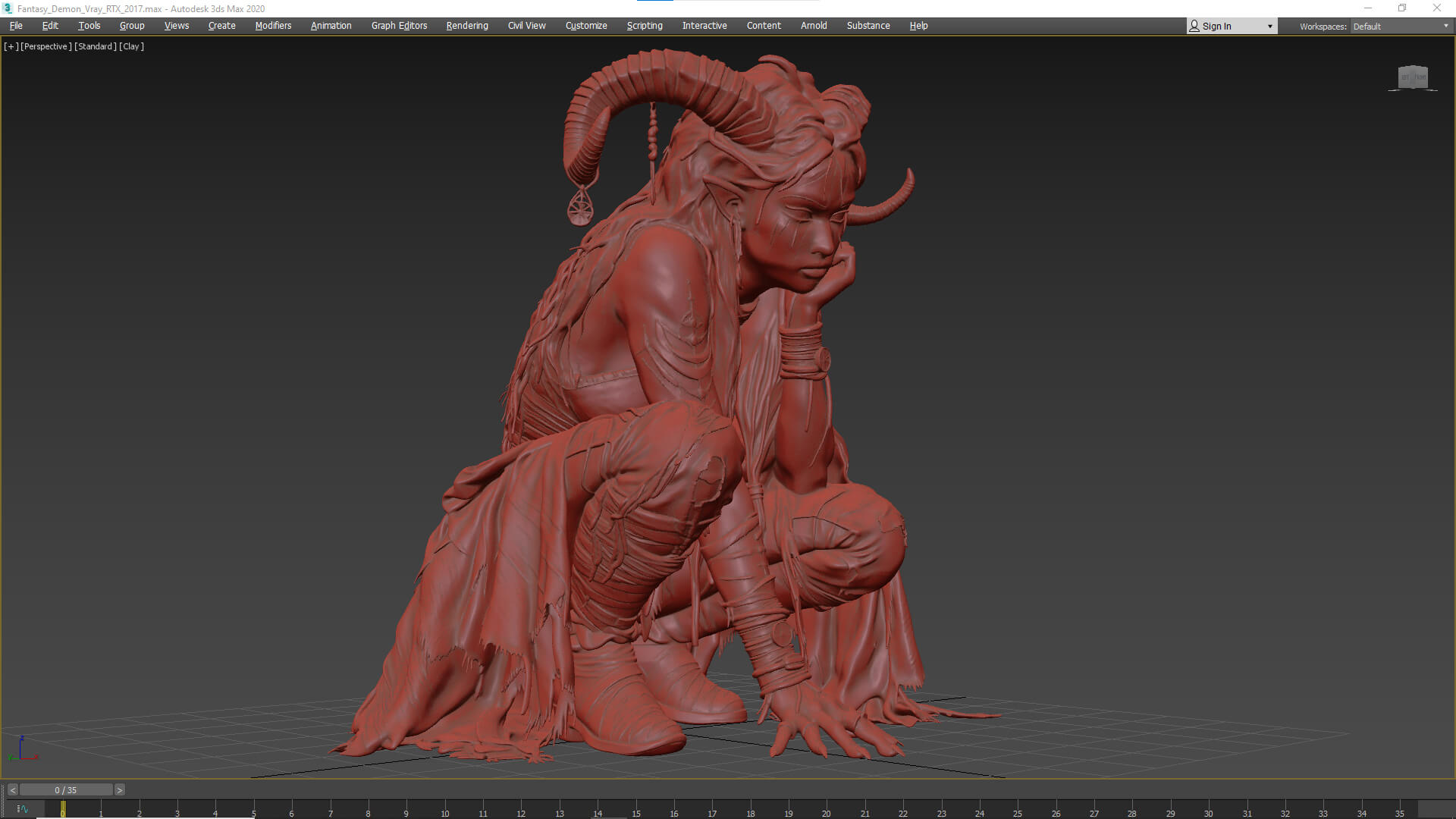The height and width of the screenshot is (819, 1456).
Task: Open the Mini Curve Editor icon
Action: [23, 809]
